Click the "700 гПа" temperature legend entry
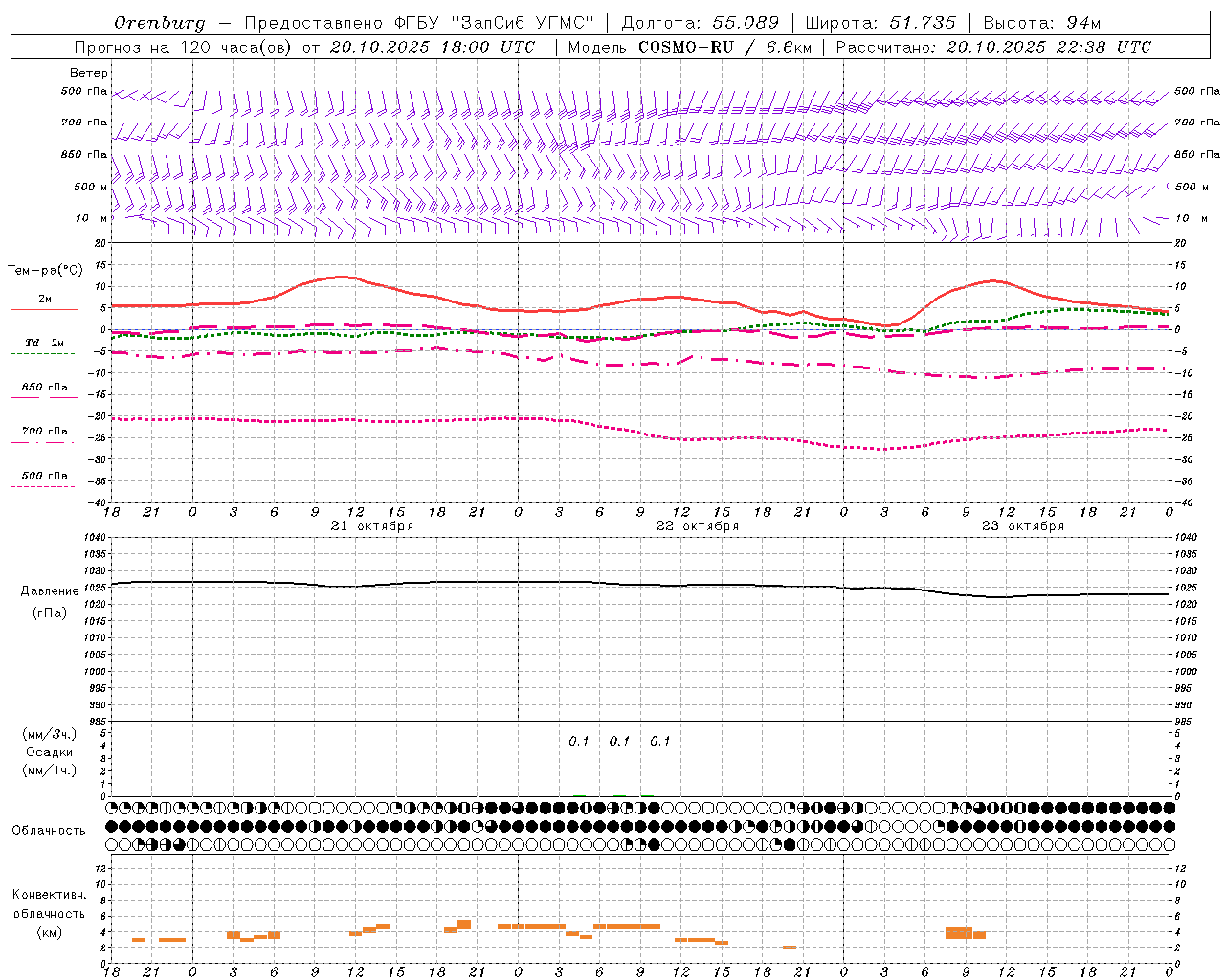 tap(45, 432)
